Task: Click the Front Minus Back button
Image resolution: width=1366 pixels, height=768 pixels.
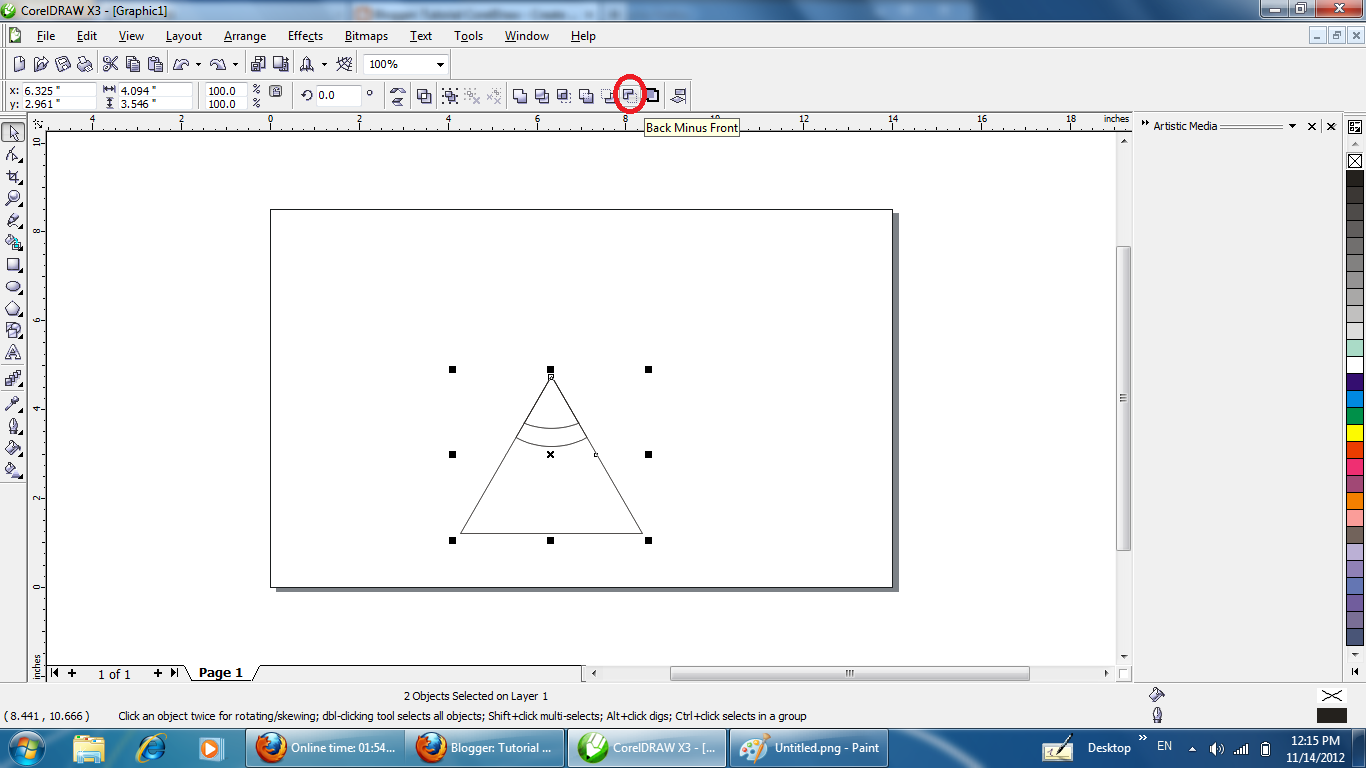Action: tap(608, 96)
